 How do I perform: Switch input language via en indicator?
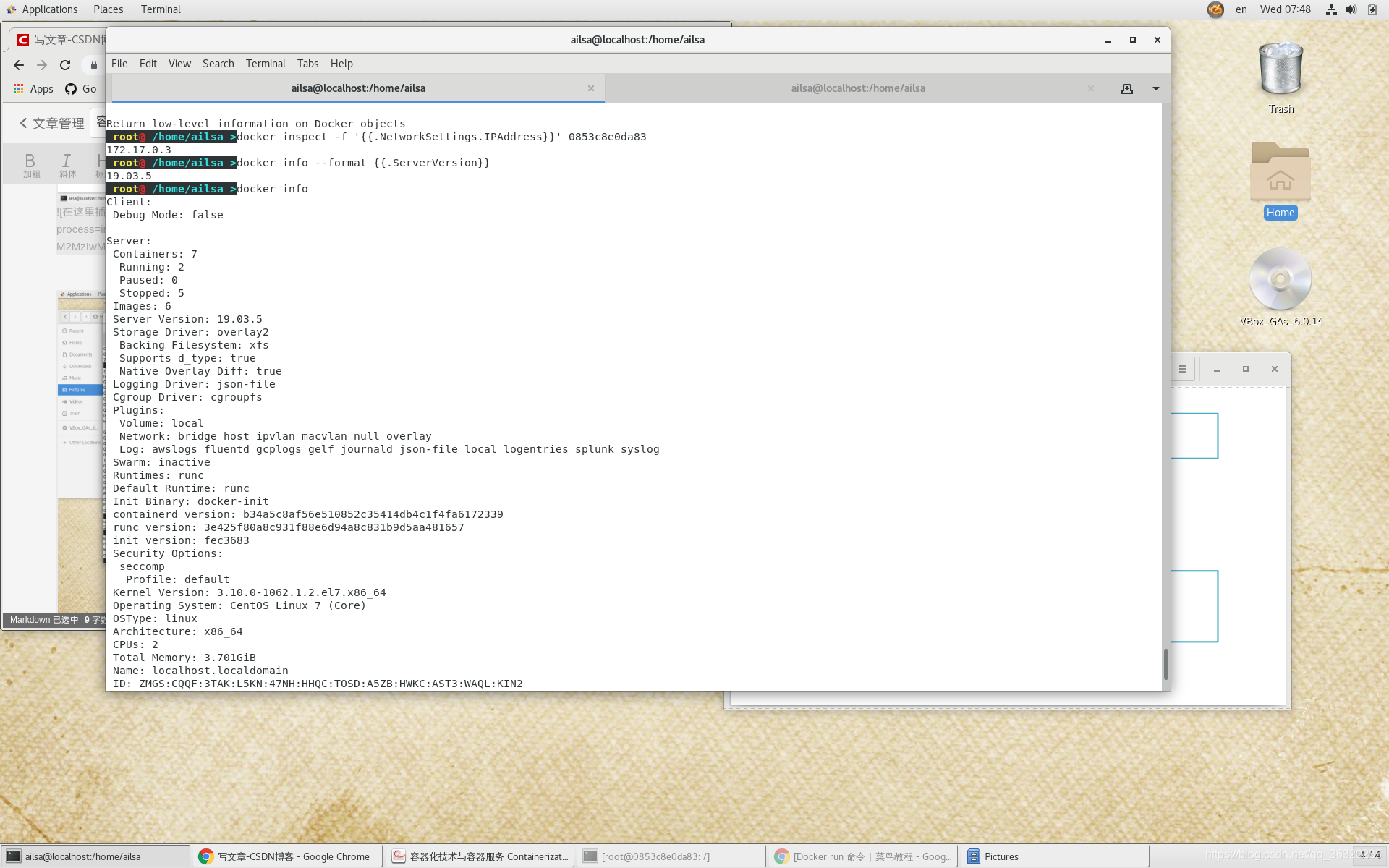pyautogui.click(x=1241, y=9)
